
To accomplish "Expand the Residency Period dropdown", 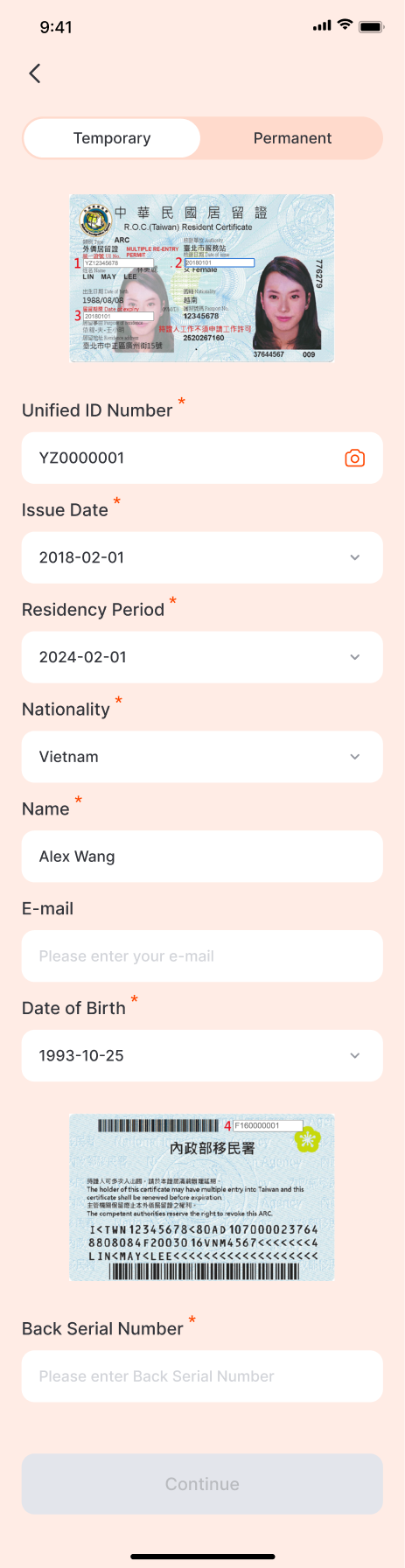I will click(x=202, y=657).
